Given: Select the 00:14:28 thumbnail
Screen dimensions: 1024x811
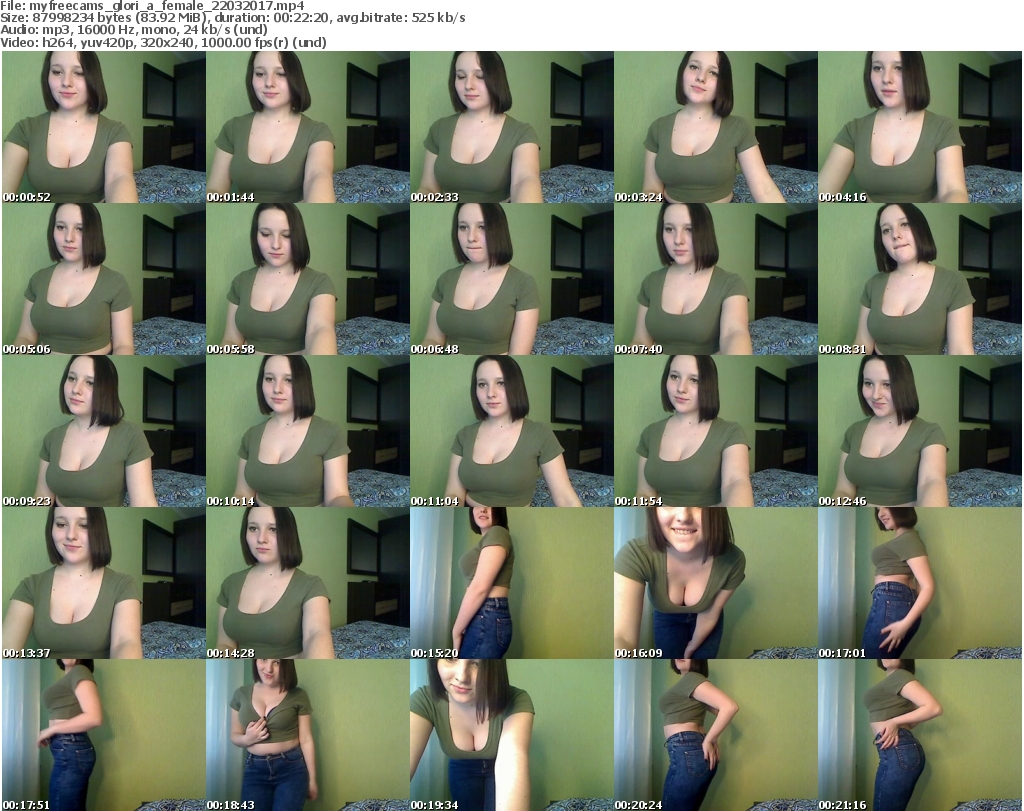Looking at the screenshot, I should pyautogui.click(x=308, y=583).
